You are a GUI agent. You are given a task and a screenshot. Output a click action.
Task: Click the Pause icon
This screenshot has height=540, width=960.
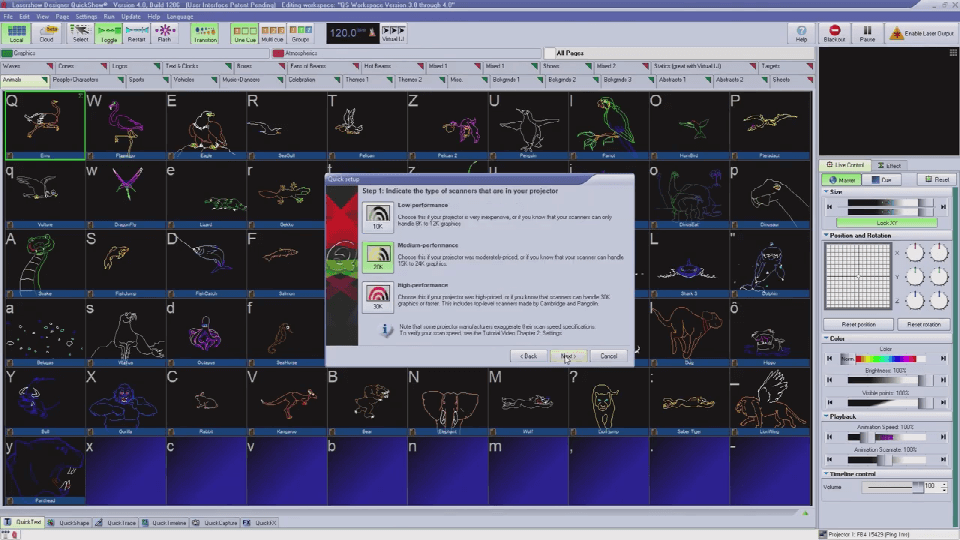(868, 34)
